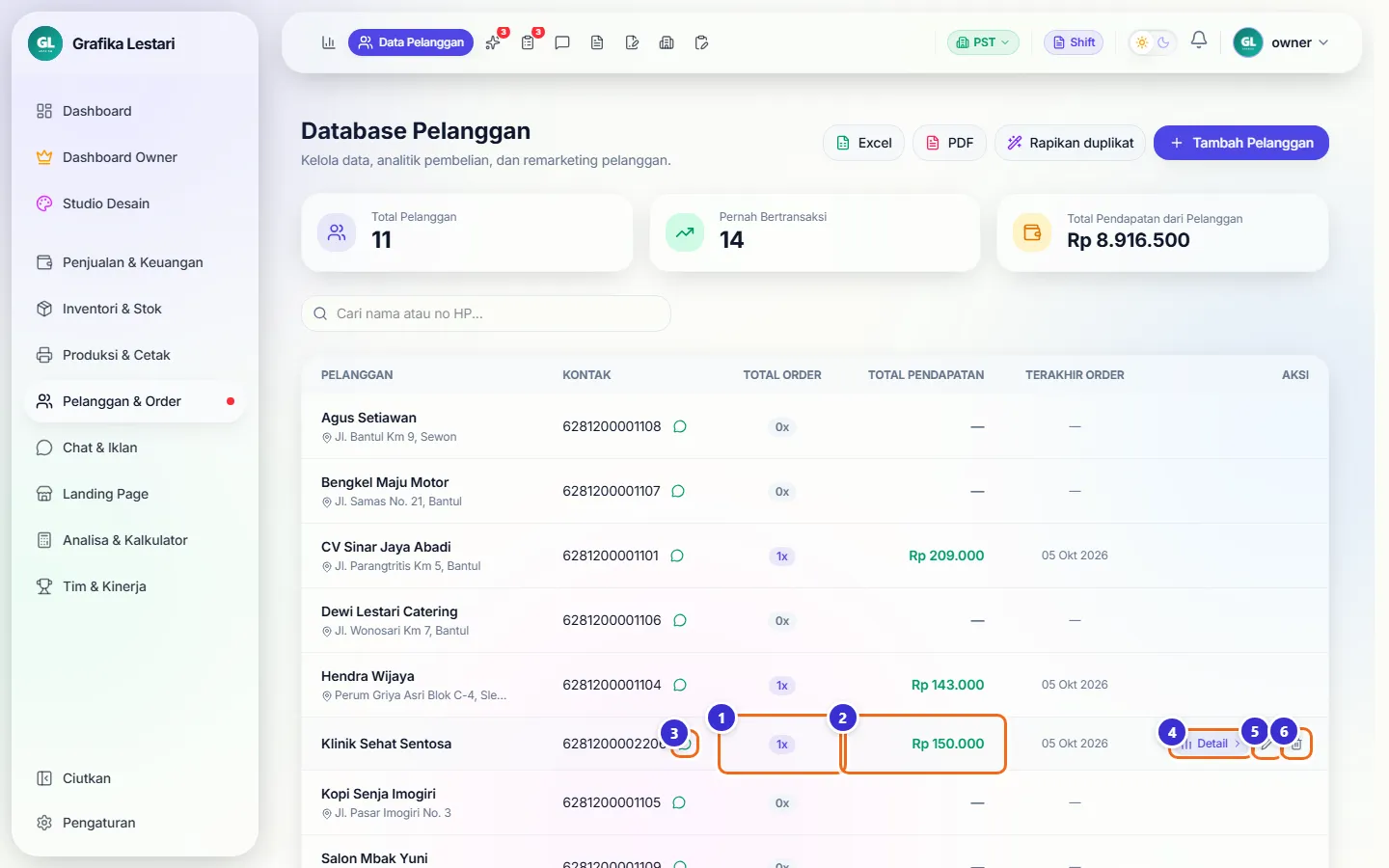Open Studio Desain in the sidebar

135,203
